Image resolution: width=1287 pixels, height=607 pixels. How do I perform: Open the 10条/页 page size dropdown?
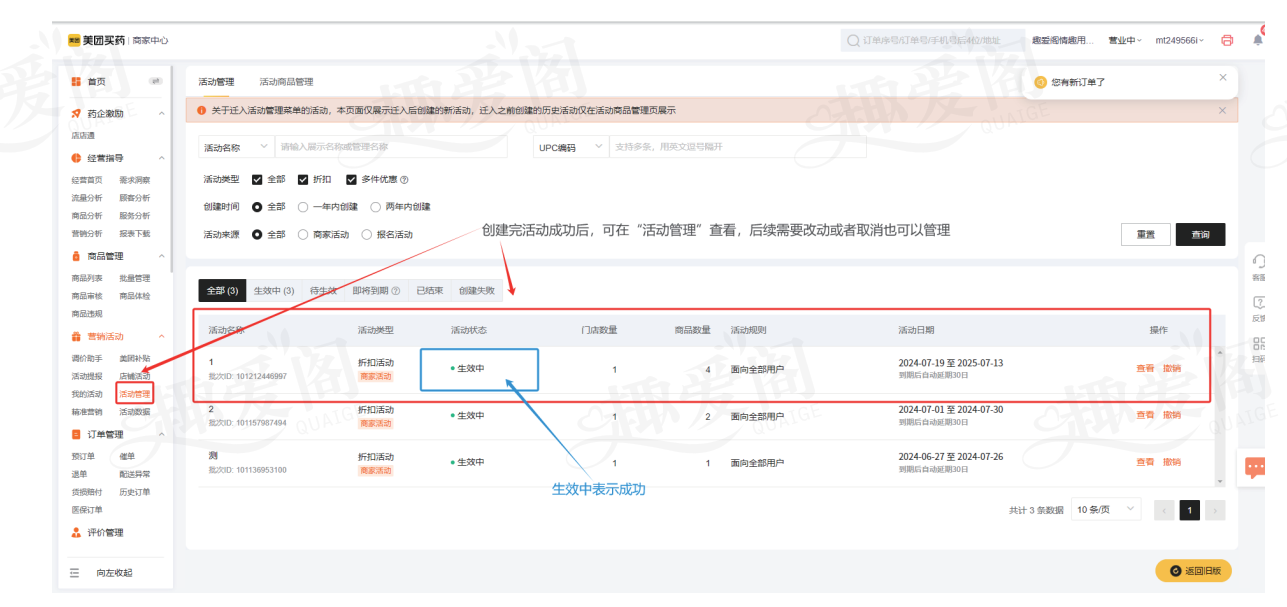(1105, 510)
